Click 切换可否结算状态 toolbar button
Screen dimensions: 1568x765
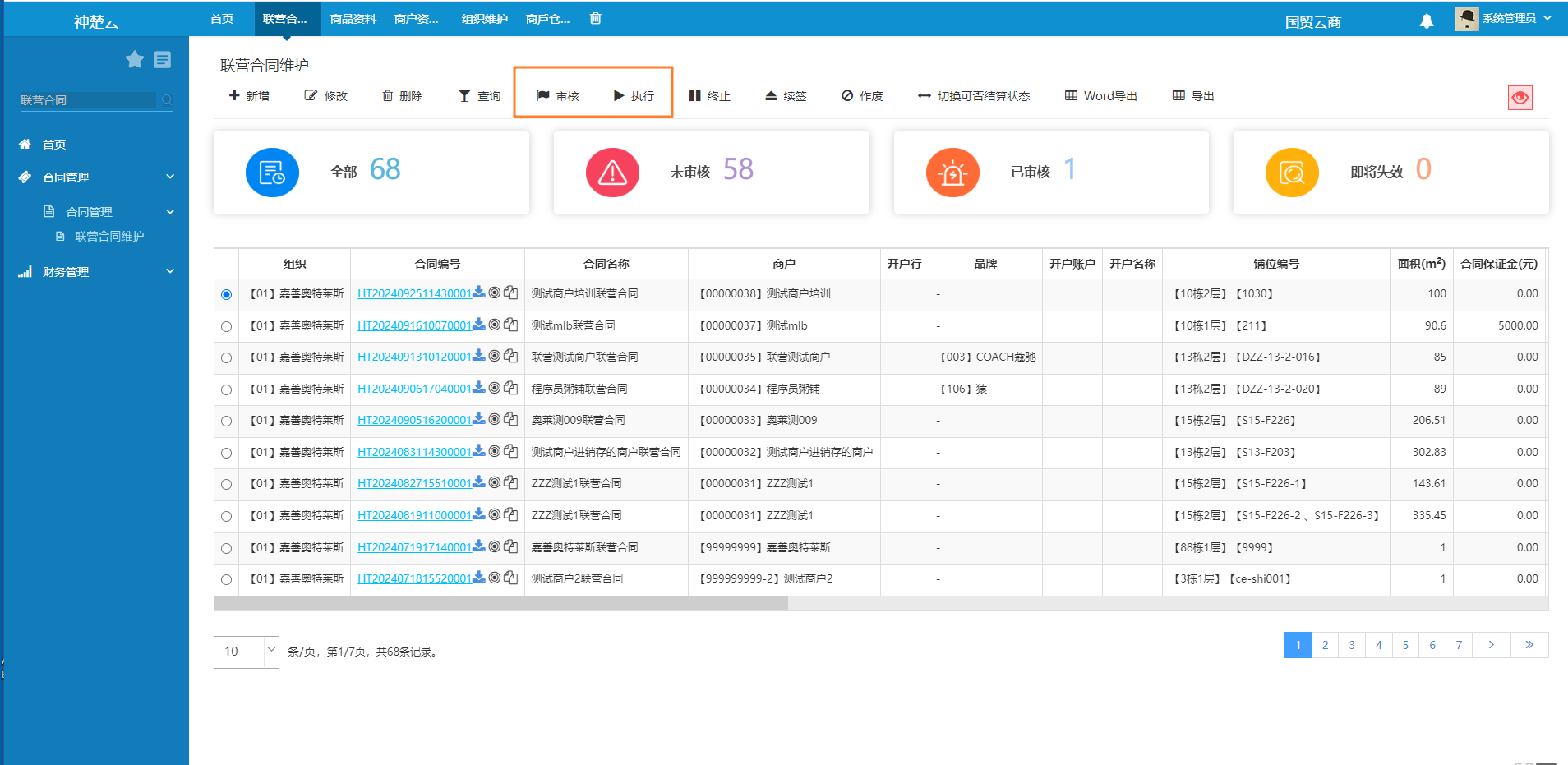point(974,96)
